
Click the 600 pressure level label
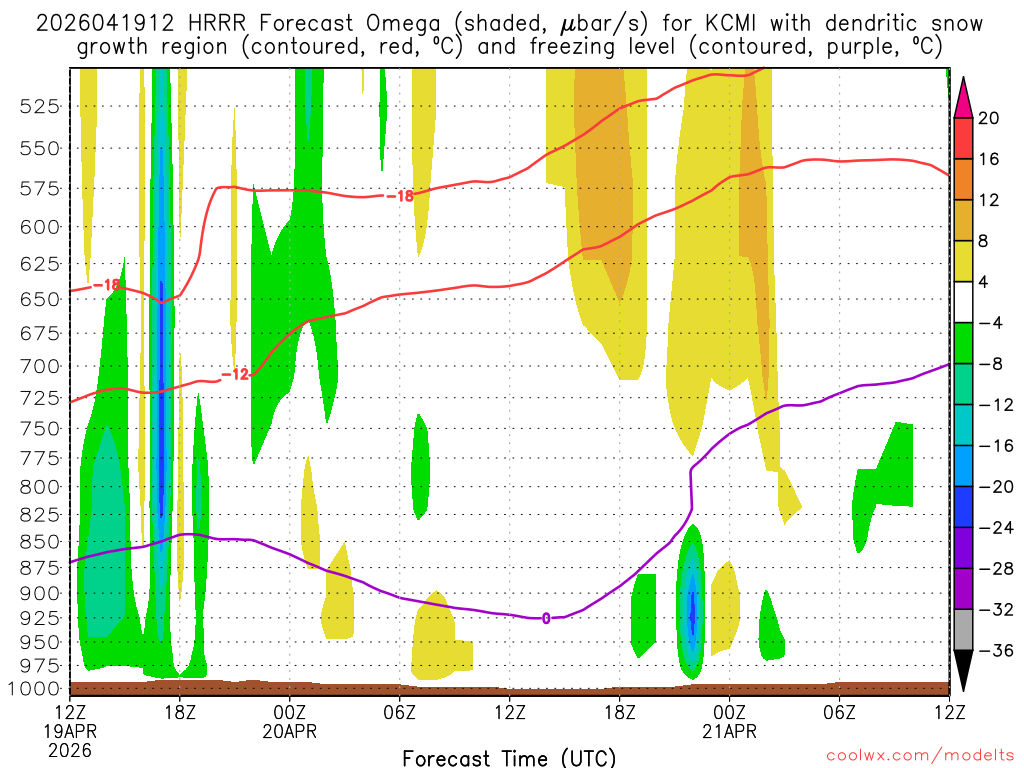point(40,227)
